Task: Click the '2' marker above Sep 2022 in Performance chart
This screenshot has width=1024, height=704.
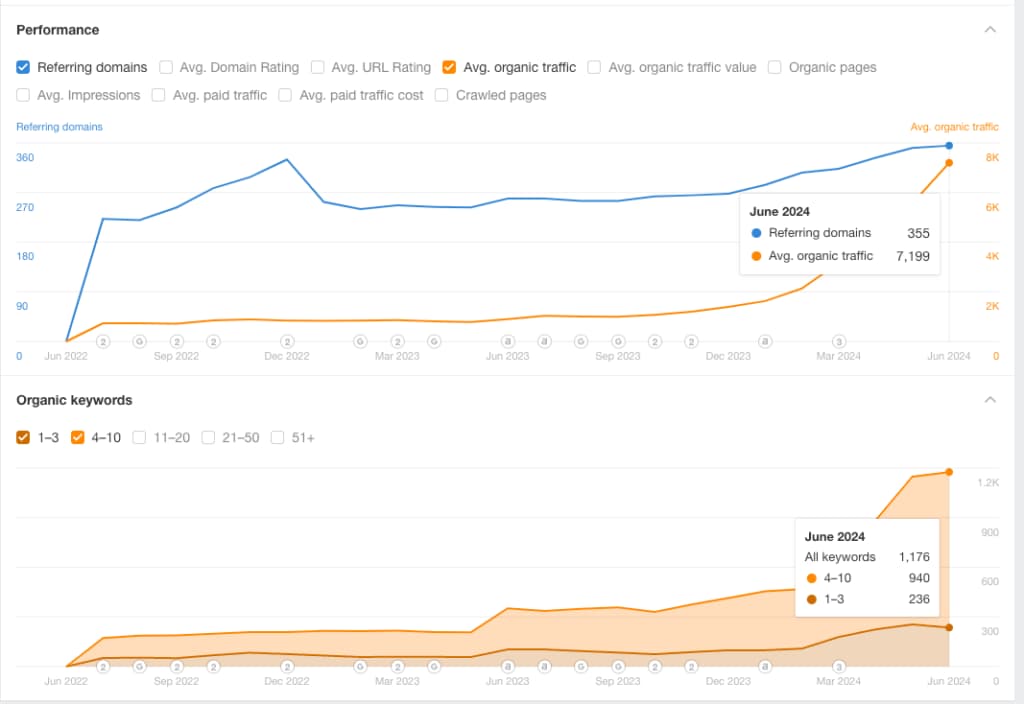Action: pos(176,341)
